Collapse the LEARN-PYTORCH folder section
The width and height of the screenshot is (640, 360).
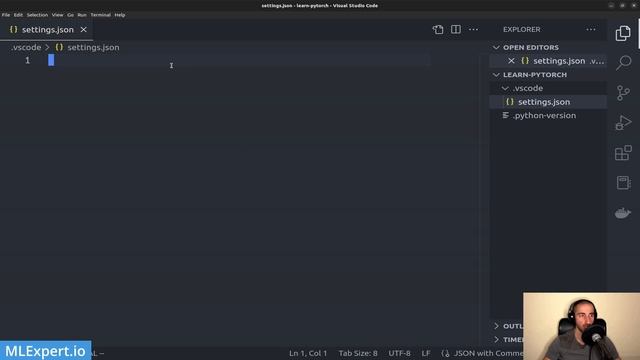548,75
